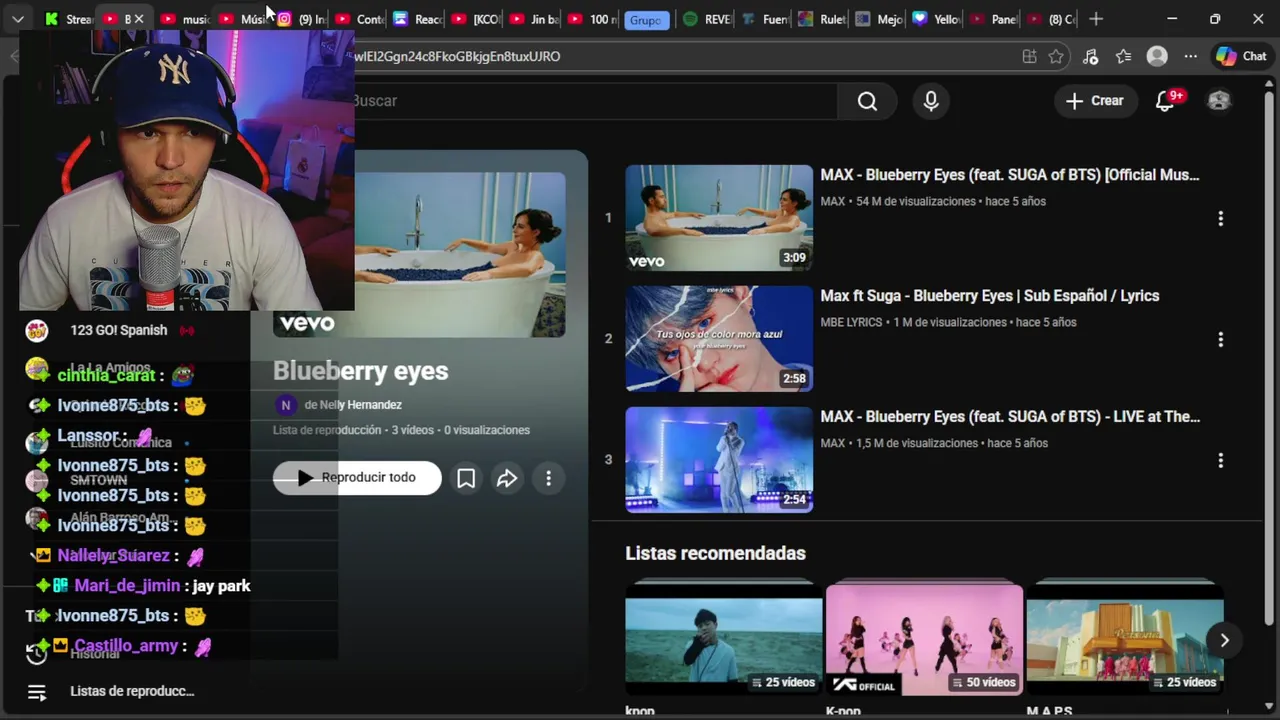Image resolution: width=1280 pixels, height=720 pixels.
Task: Open title MAX - Blueberry Eyes LIVE at The...
Action: 1010,417
